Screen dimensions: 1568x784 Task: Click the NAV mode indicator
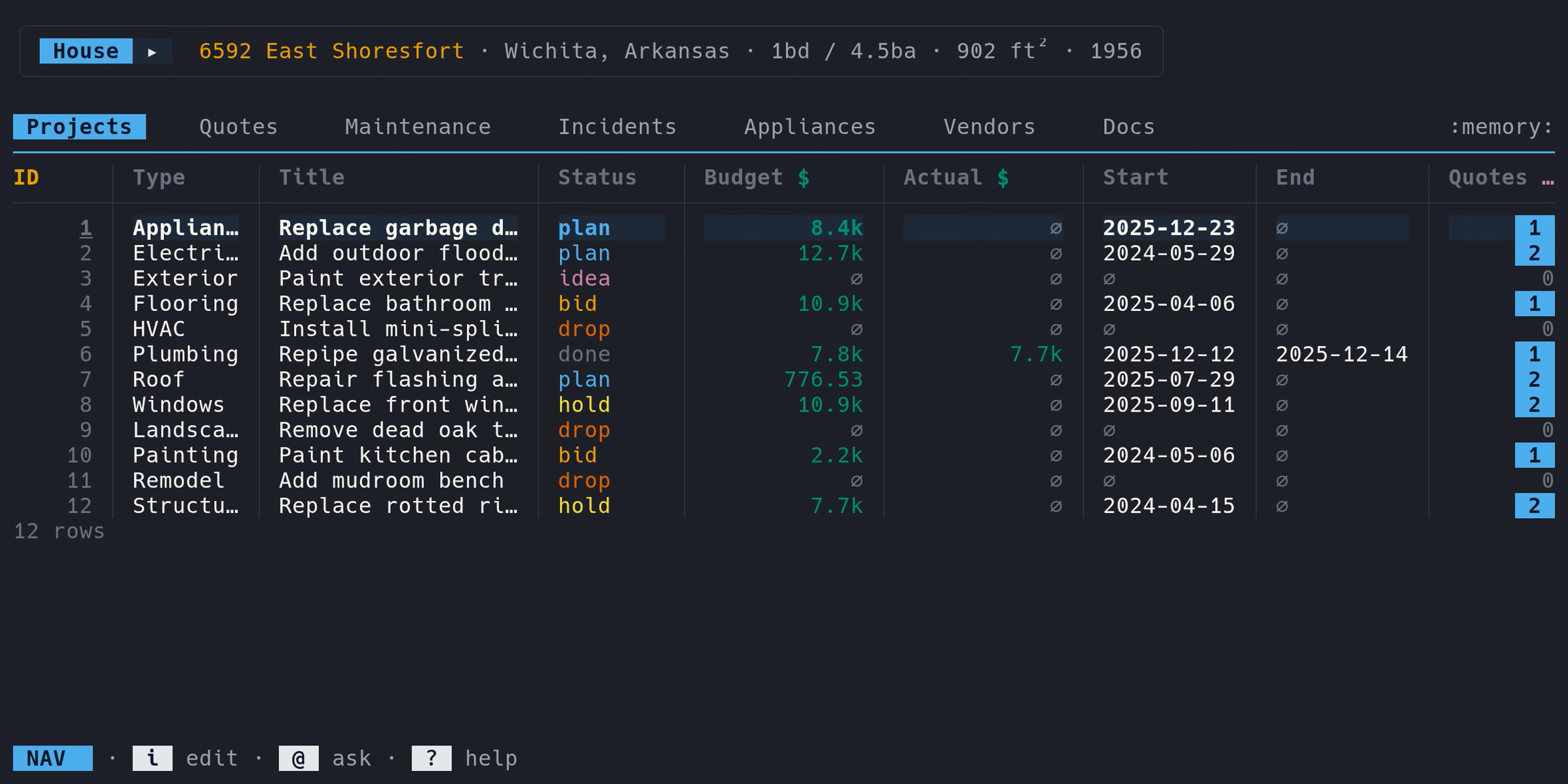(51, 758)
